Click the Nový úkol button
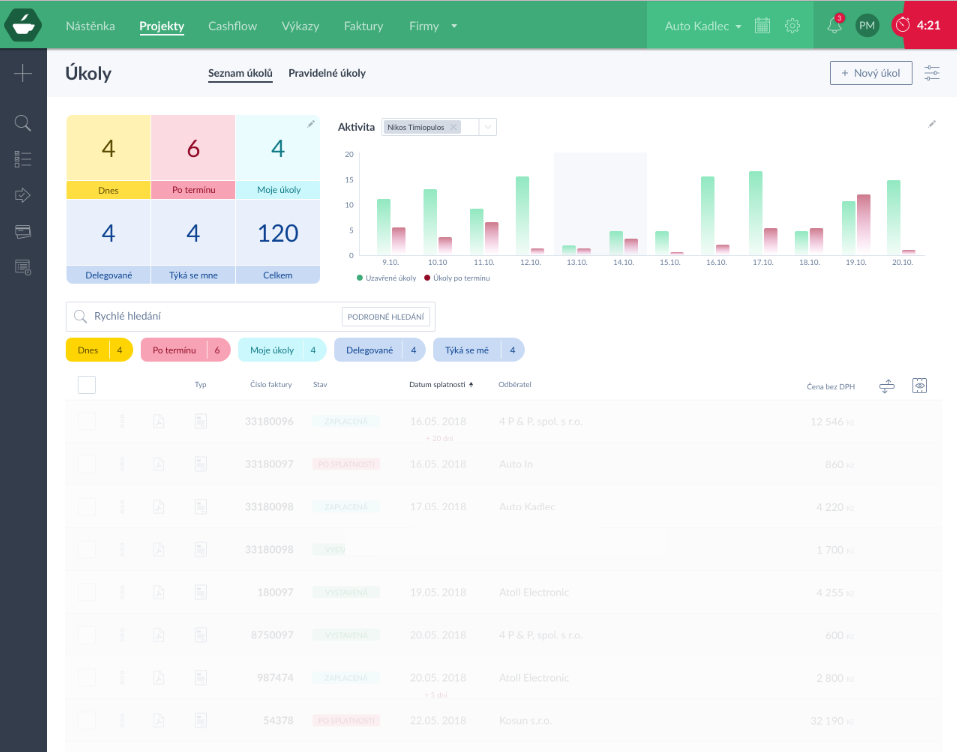 (870, 73)
